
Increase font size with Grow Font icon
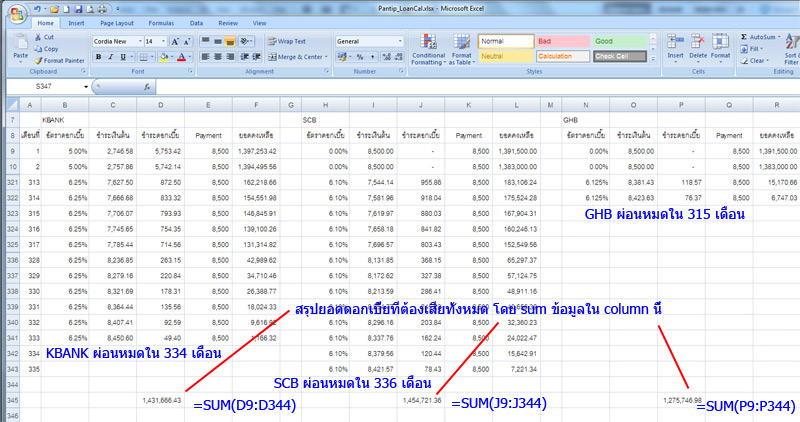(175, 41)
